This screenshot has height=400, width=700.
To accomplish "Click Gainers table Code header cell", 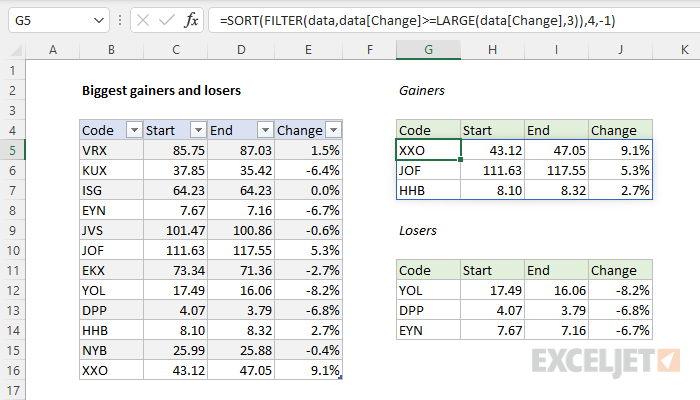I will point(429,130).
